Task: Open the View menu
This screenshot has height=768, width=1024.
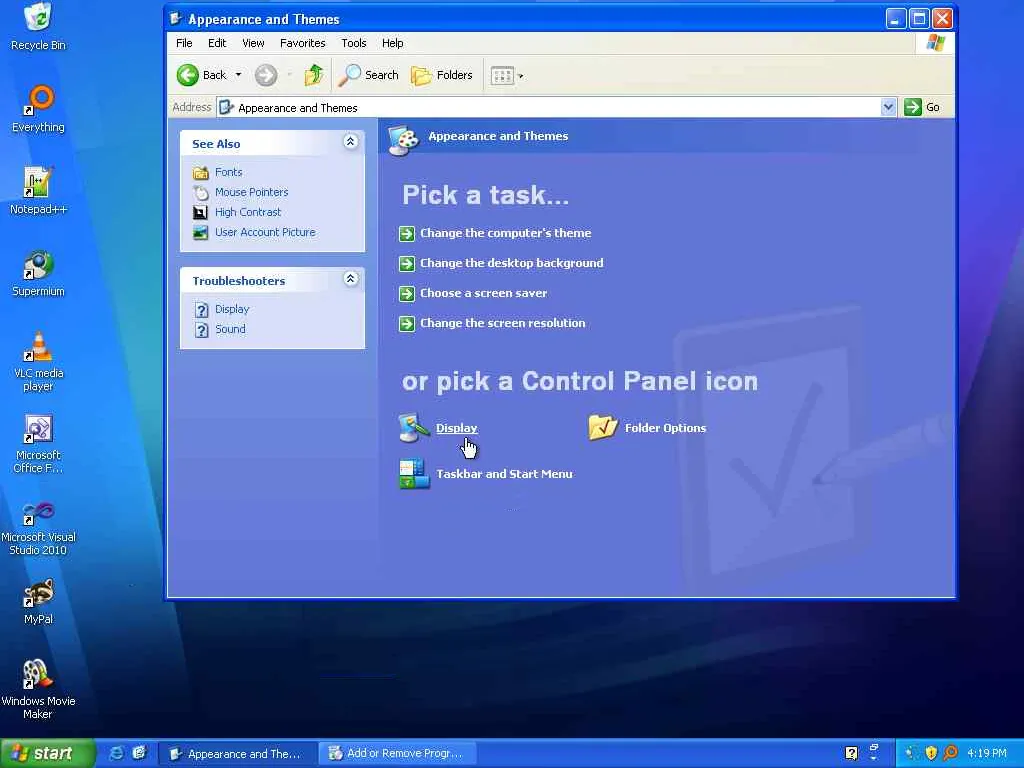Action: click(x=253, y=43)
